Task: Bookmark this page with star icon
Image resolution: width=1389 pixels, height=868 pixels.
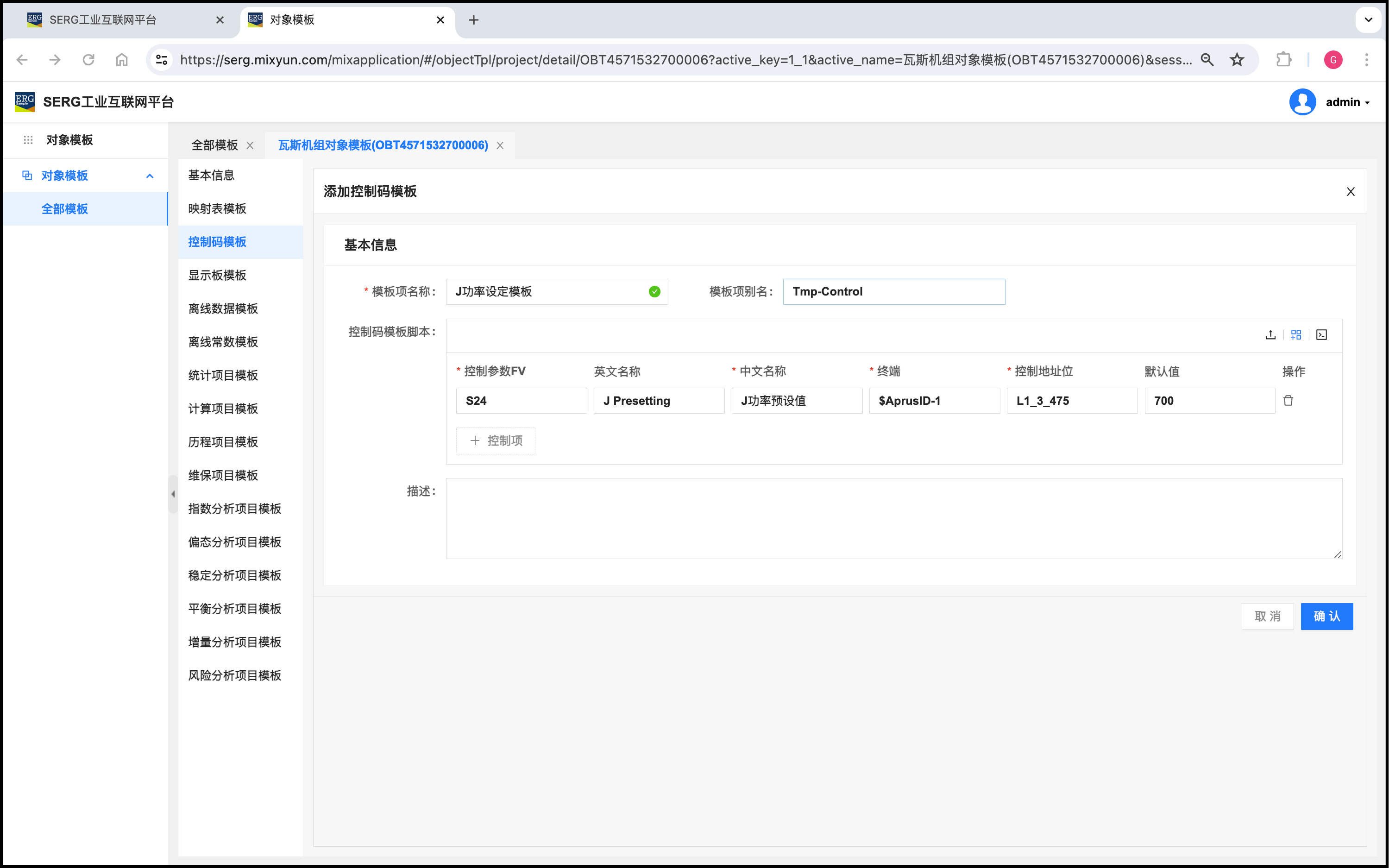Action: coord(1237,60)
